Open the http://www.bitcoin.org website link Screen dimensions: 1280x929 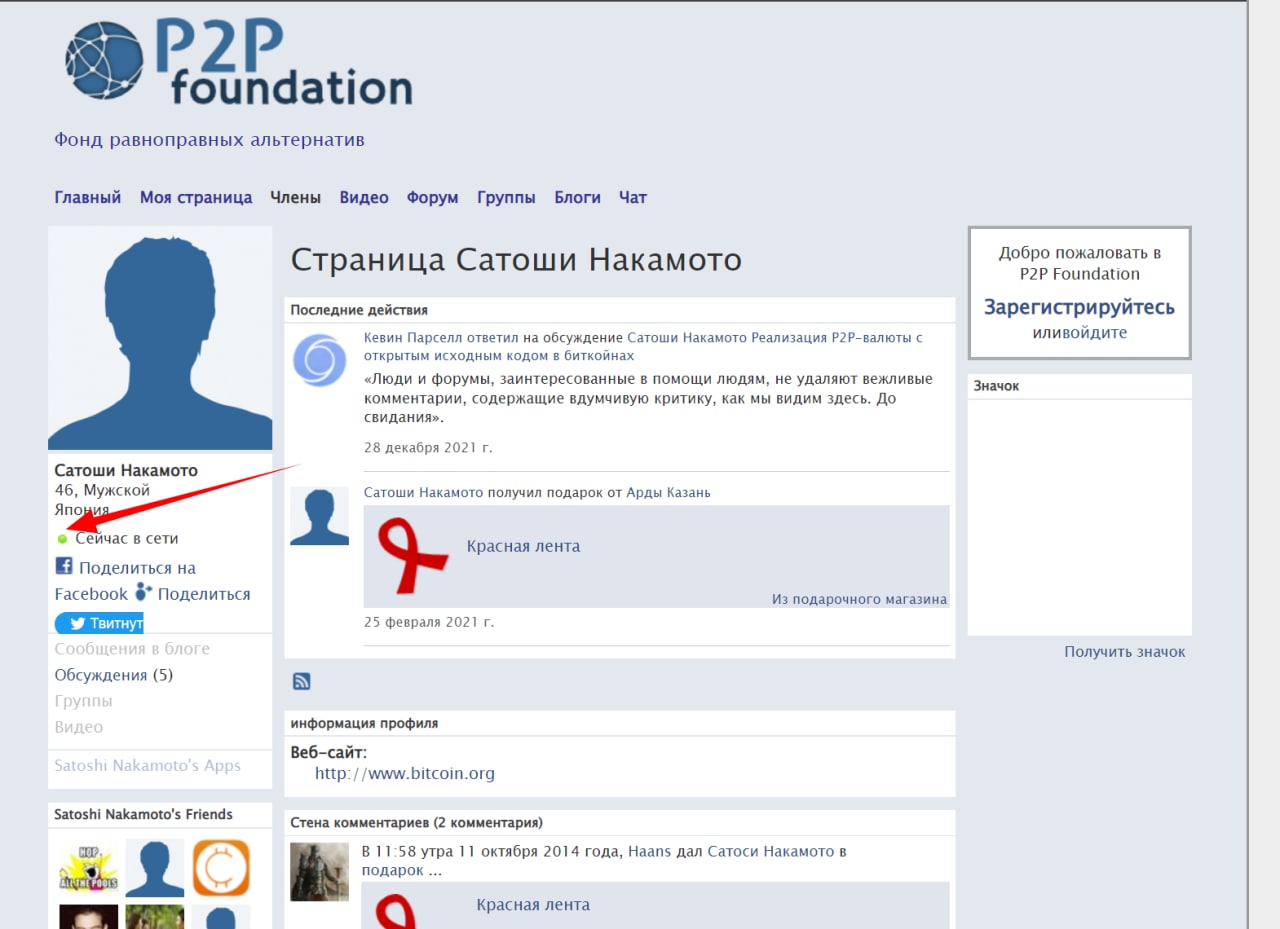pyautogui.click(x=405, y=773)
